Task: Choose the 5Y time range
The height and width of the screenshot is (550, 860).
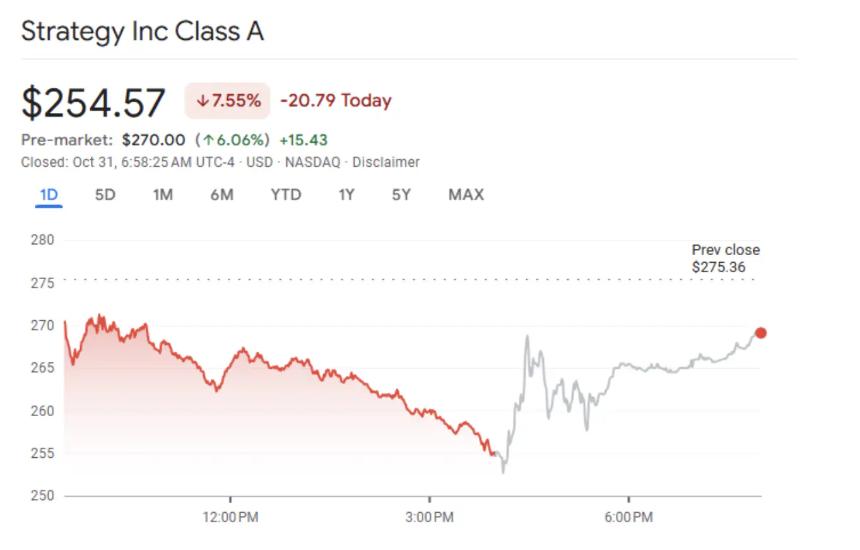Action: tap(401, 195)
